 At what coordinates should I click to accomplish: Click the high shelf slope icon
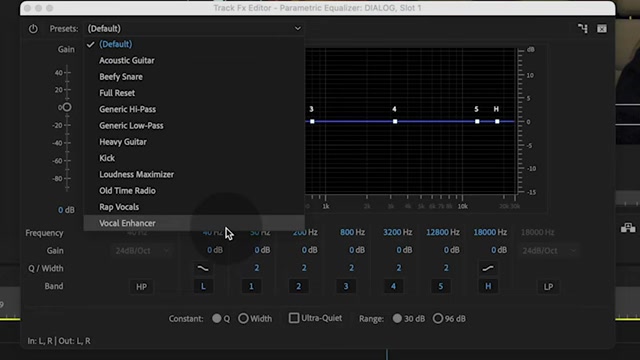pos(488,269)
